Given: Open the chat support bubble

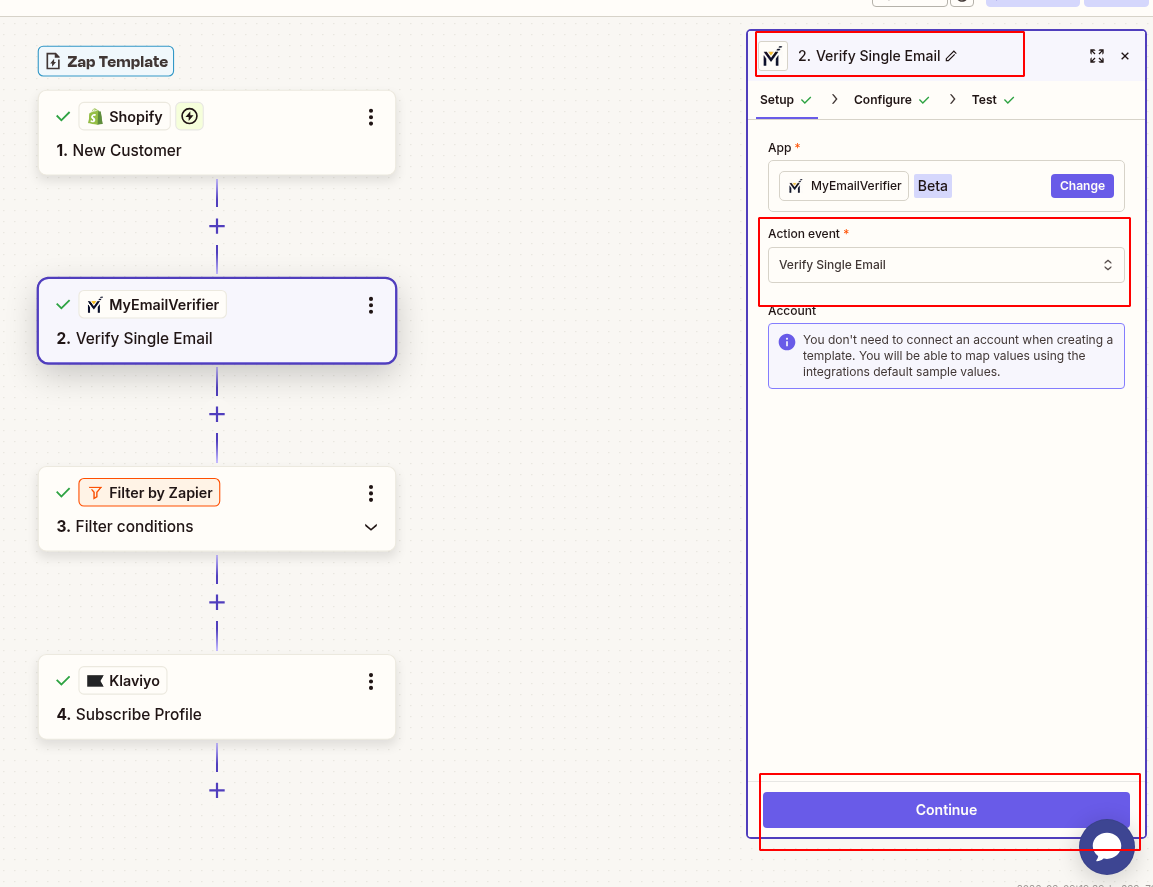Looking at the screenshot, I should tap(1107, 847).
